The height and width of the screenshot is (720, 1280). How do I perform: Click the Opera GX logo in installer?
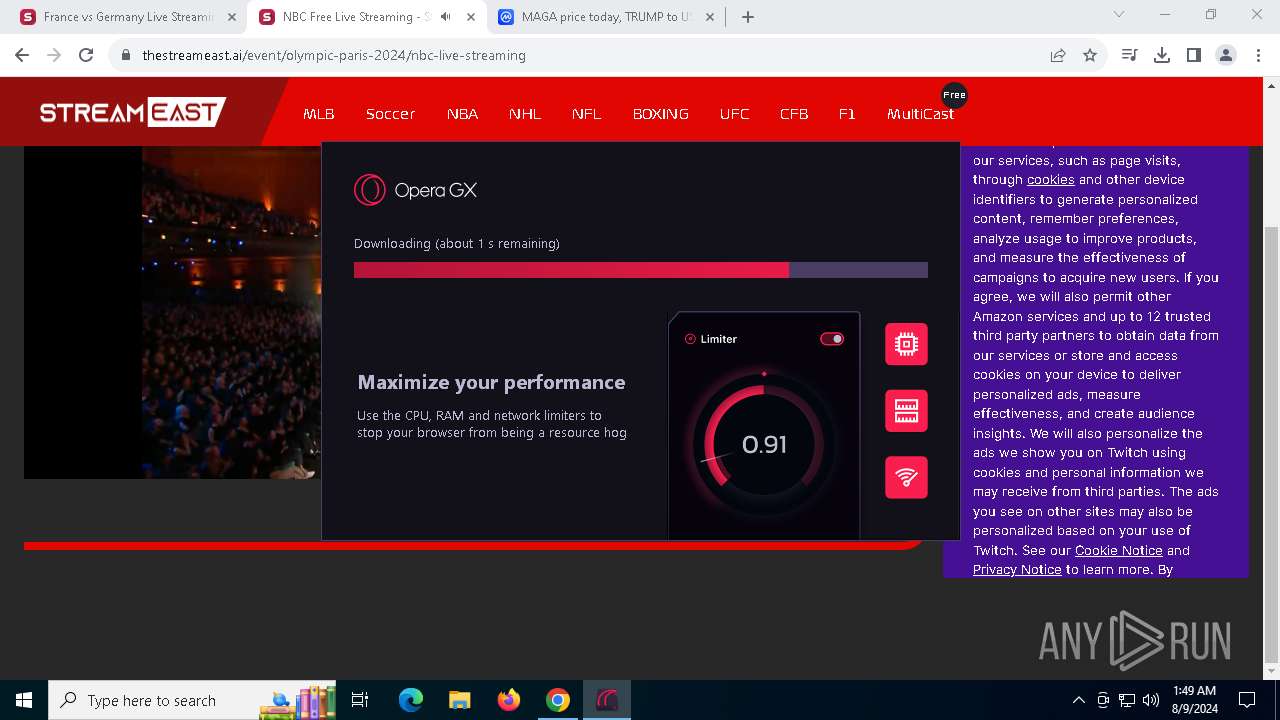(416, 190)
